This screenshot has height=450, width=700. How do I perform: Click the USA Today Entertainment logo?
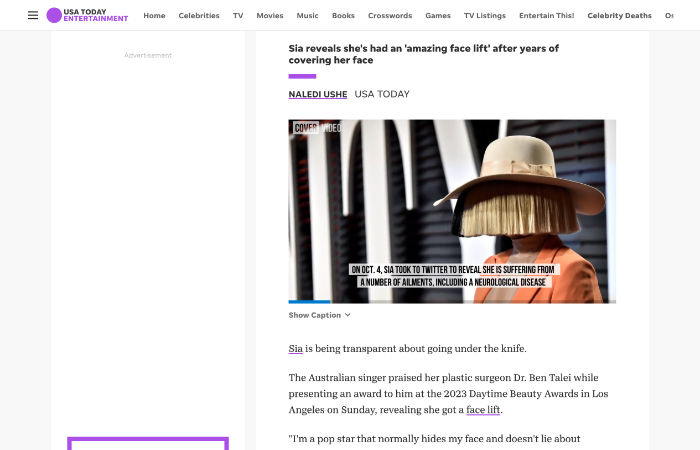click(88, 15)
